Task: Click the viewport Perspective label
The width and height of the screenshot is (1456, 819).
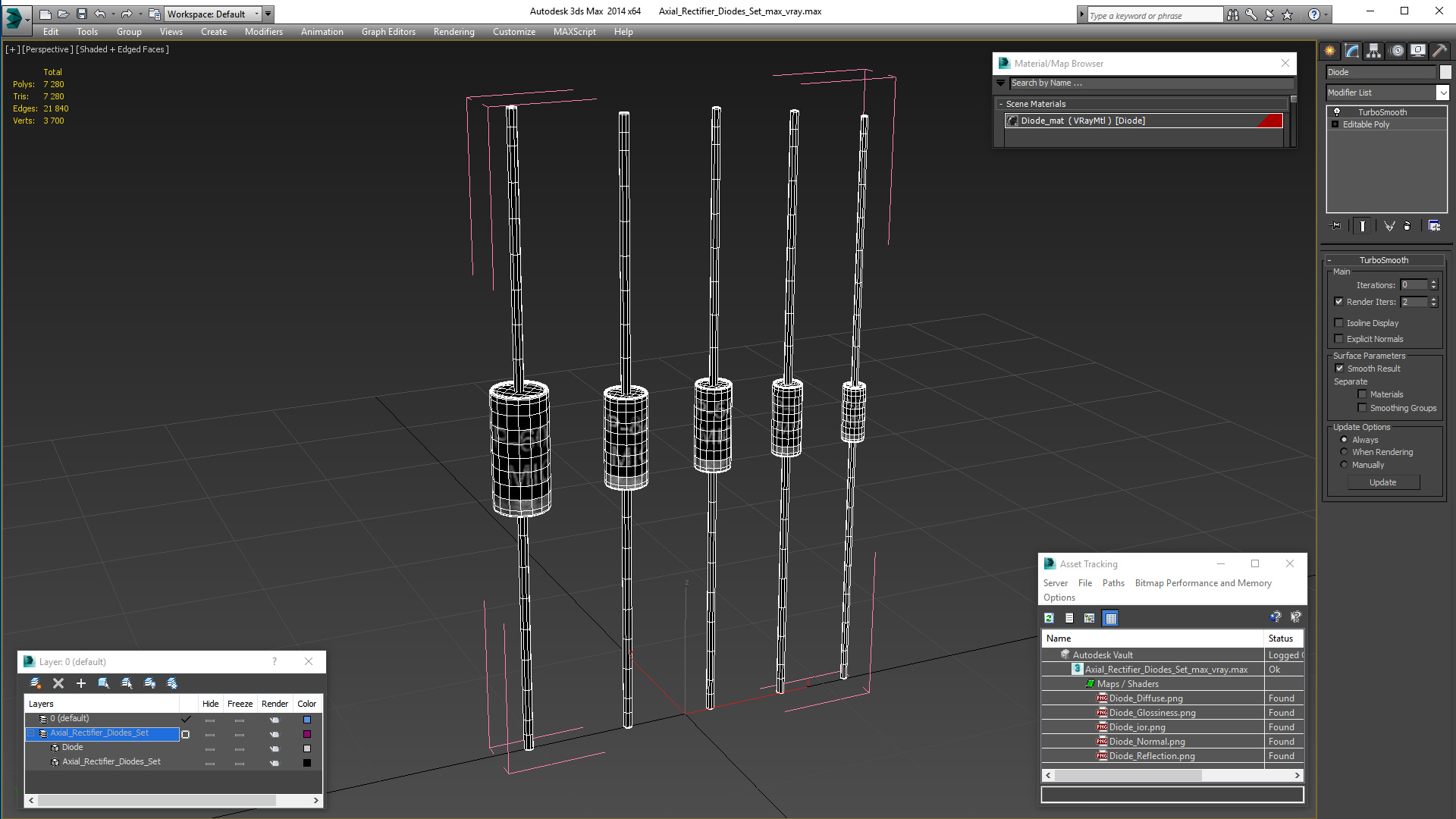Action: click(48, 49)
